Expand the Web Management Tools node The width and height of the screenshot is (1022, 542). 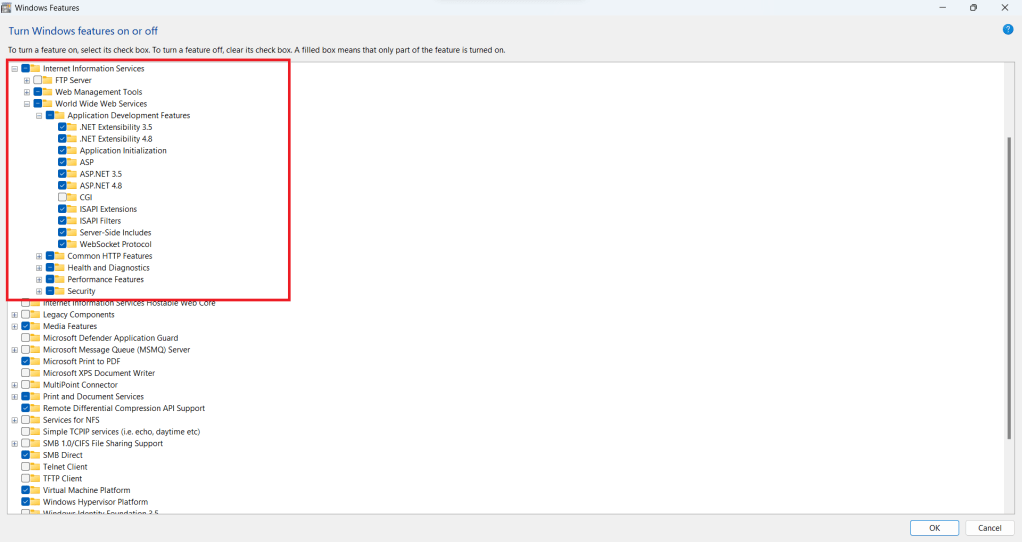tap(27, 92)
